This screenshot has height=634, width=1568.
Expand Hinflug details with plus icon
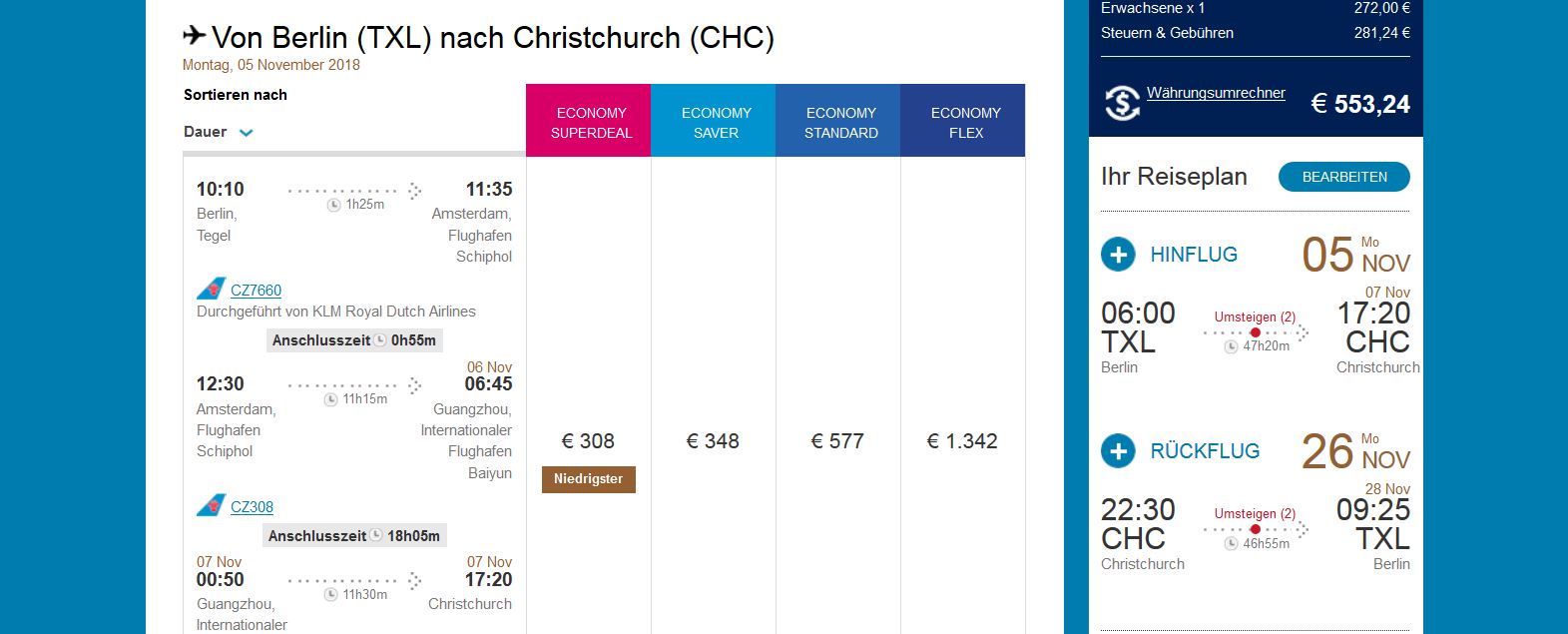click(1118, 255)
